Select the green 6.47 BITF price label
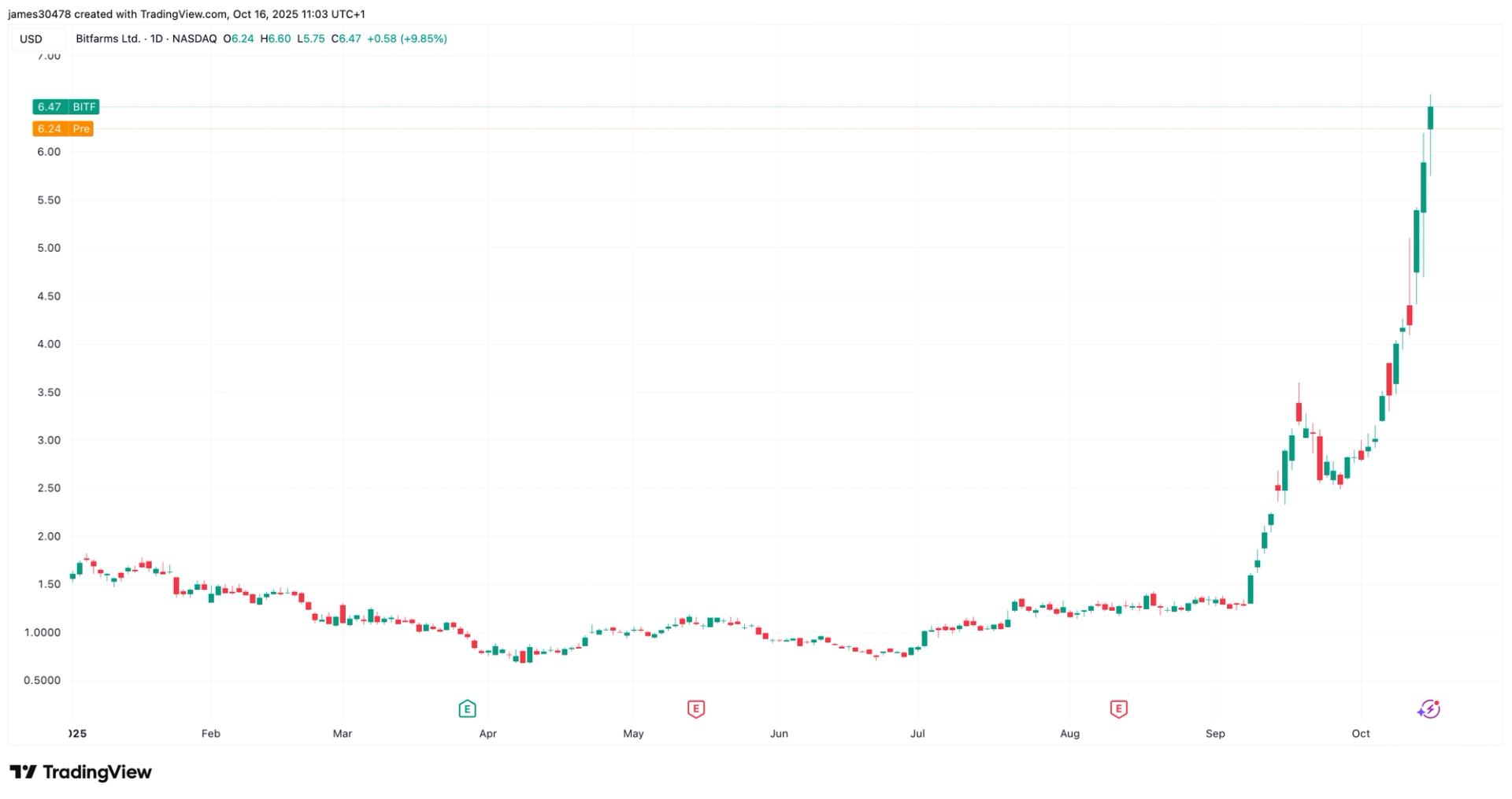 tap(66, 107)
